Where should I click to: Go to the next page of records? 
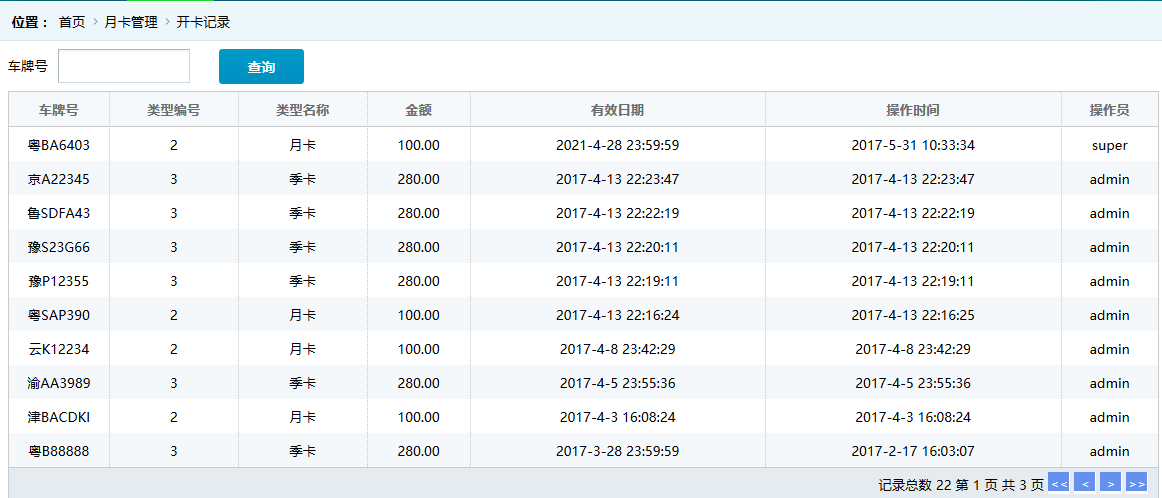pyautogui.click(x=1110, y=483)
